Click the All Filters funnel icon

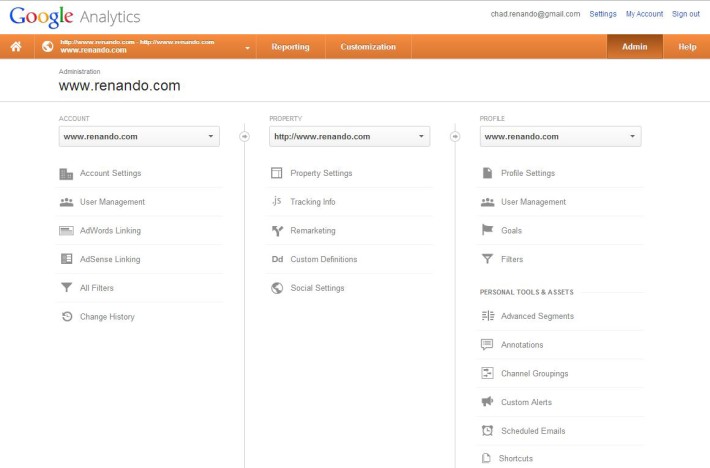coord(67,287)
